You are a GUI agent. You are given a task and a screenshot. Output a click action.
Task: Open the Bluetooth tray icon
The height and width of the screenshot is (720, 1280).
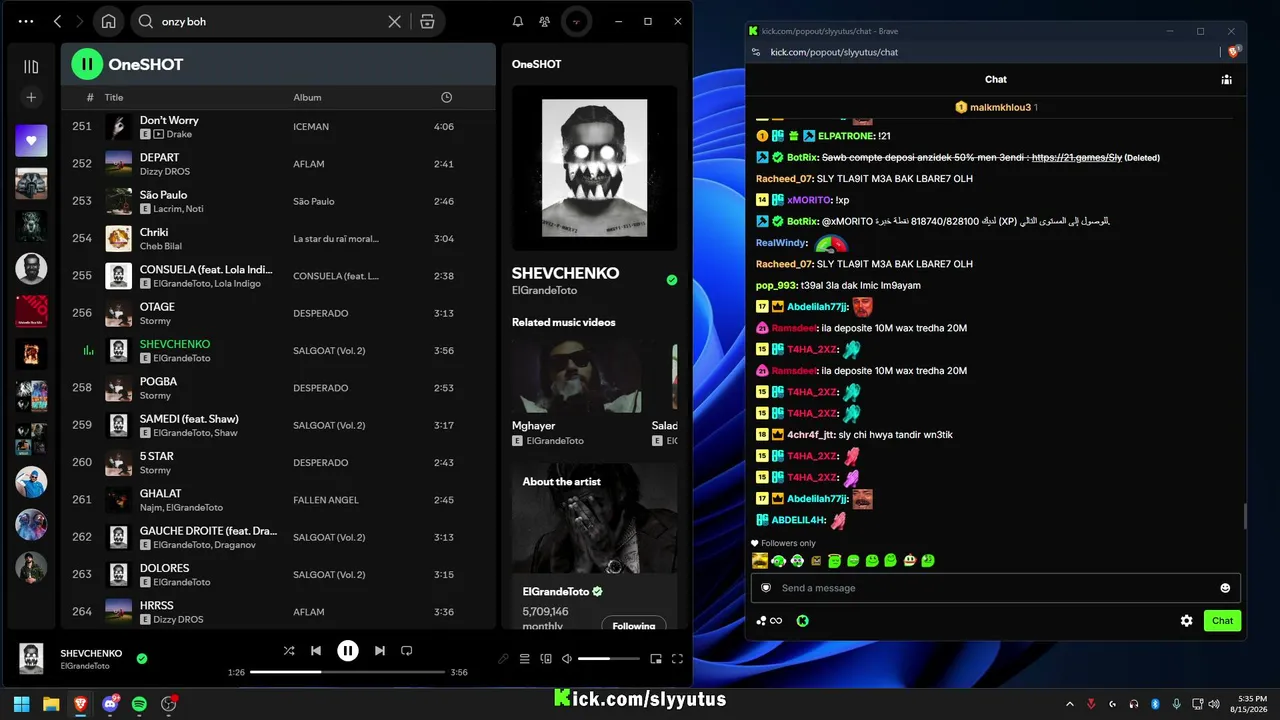click(x=1155, y=704)
